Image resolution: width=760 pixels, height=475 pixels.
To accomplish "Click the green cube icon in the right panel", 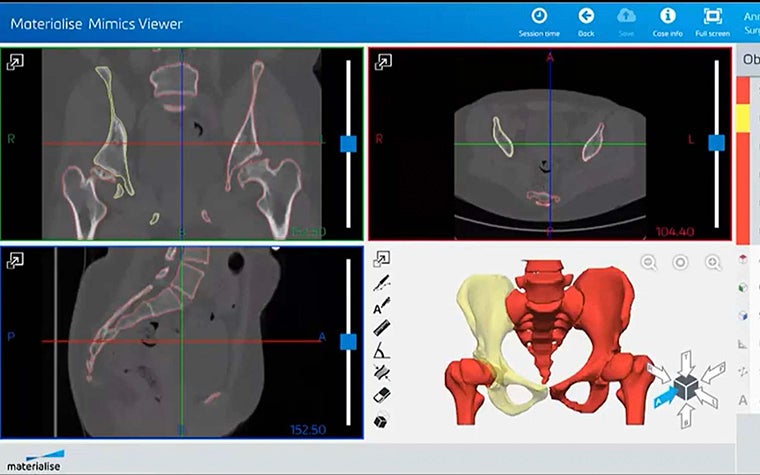I will tap(743, 288).
